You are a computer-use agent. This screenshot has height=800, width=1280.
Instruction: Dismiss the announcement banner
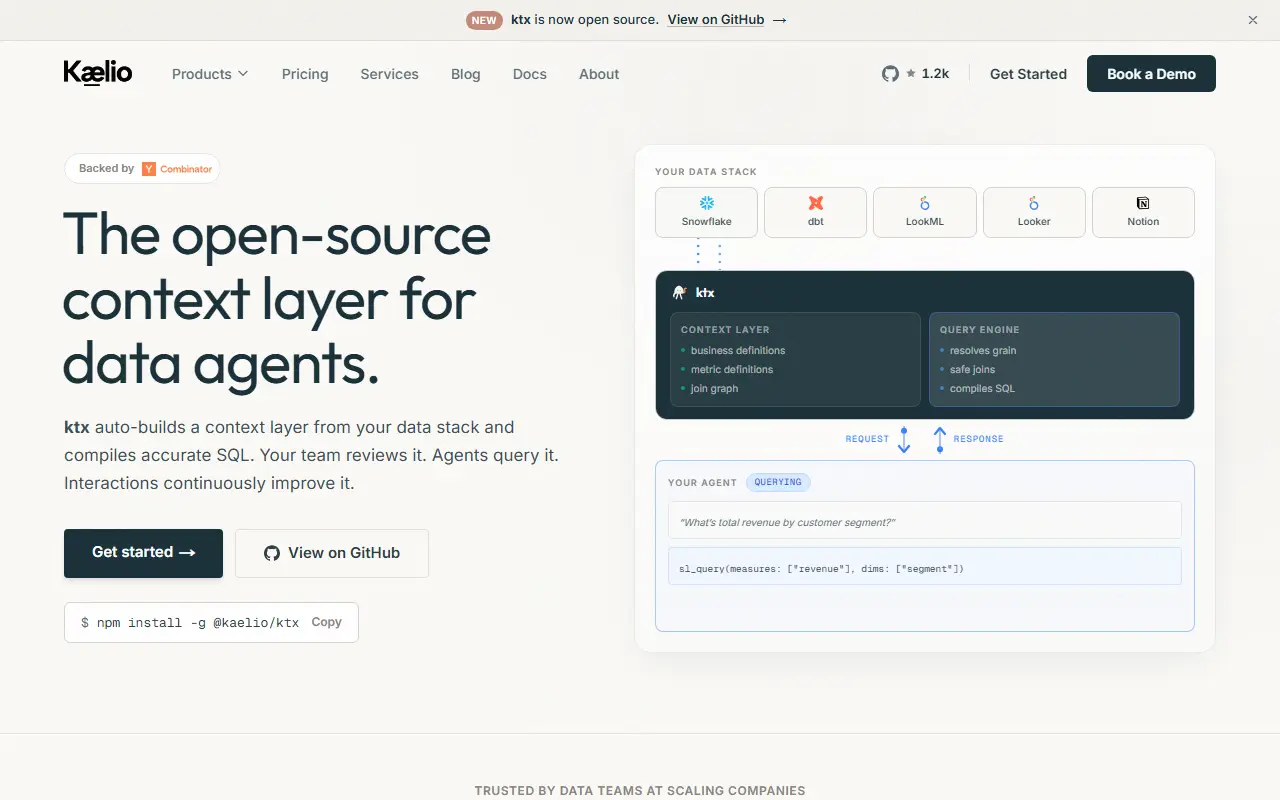1253,20
